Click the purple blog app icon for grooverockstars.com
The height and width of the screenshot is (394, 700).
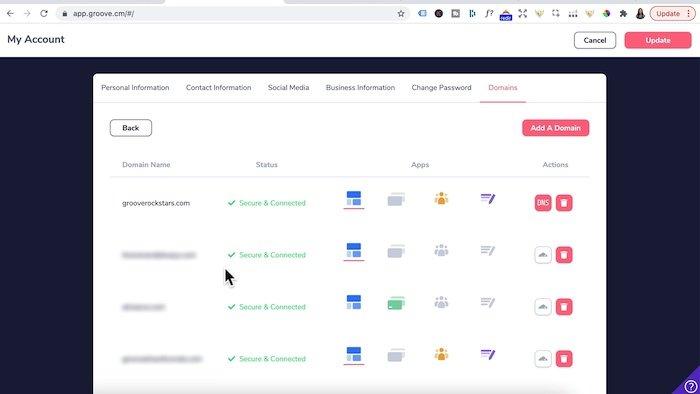pos(488,199)
